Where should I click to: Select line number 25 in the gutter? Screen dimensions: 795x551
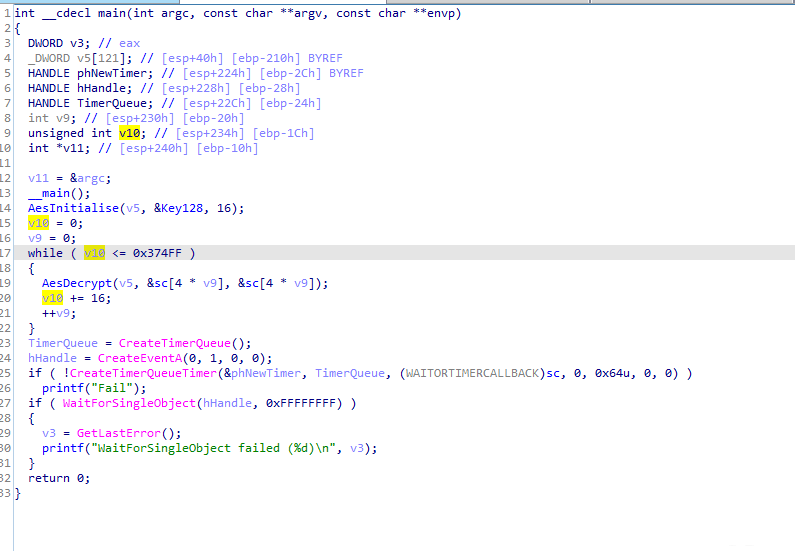(5, 373)
